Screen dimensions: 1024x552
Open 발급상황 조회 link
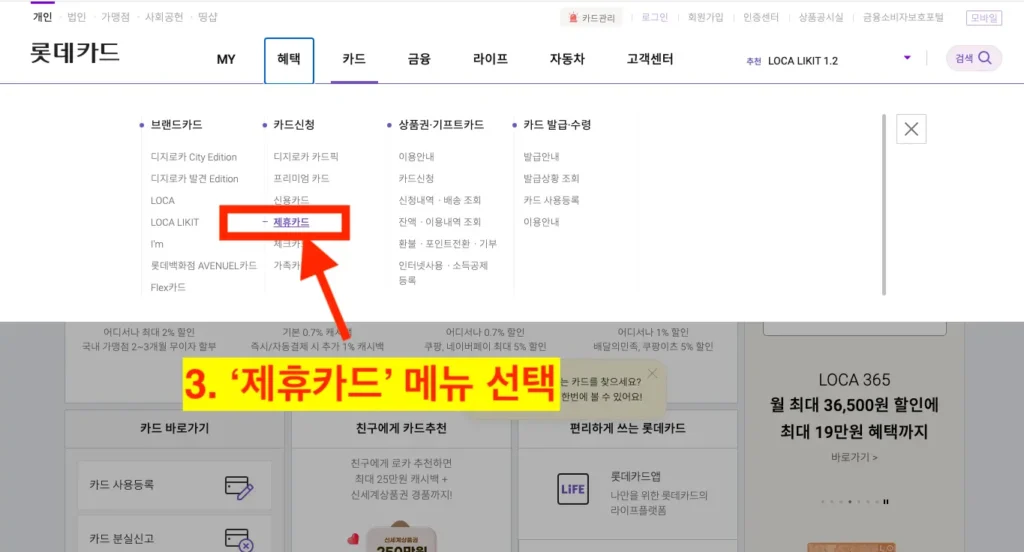551,178
